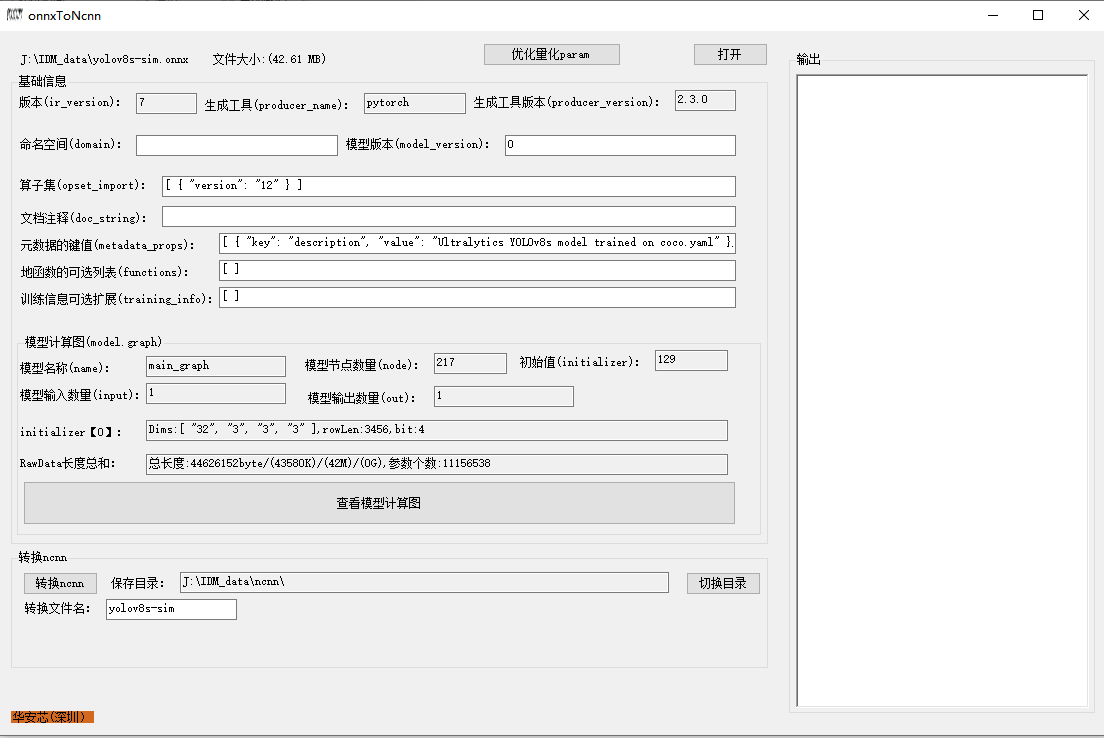
Task: Click the node count field showing 217
Action: tap(470, 363)
